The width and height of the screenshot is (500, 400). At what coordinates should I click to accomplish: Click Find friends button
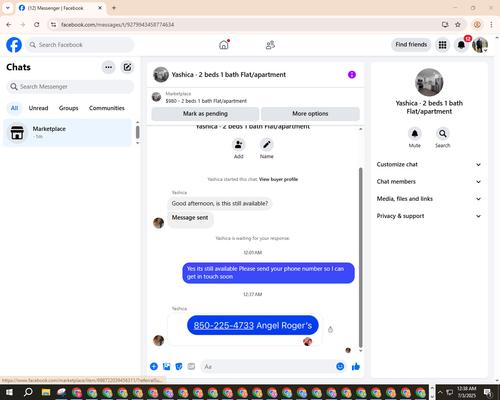click(411, 45)
